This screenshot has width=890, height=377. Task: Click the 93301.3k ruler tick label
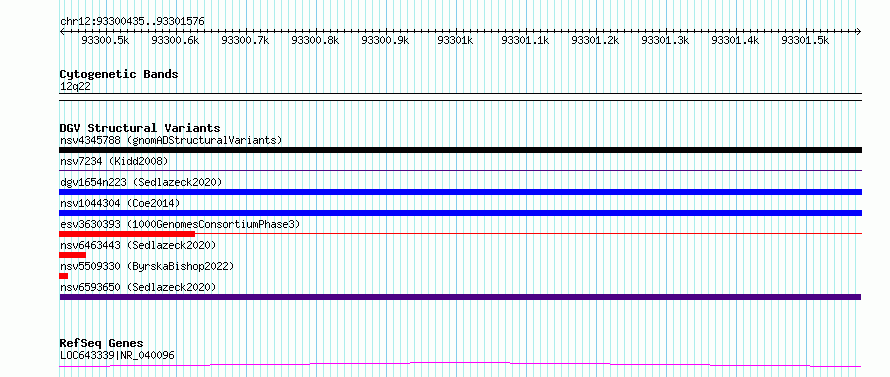point(665,40)
